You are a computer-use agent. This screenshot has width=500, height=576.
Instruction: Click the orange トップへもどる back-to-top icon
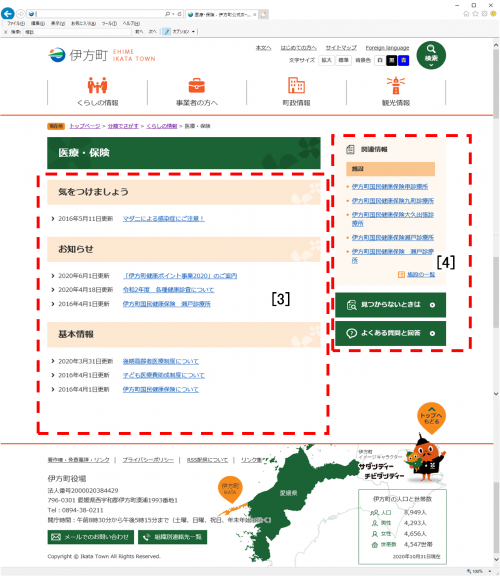[431, 418]
